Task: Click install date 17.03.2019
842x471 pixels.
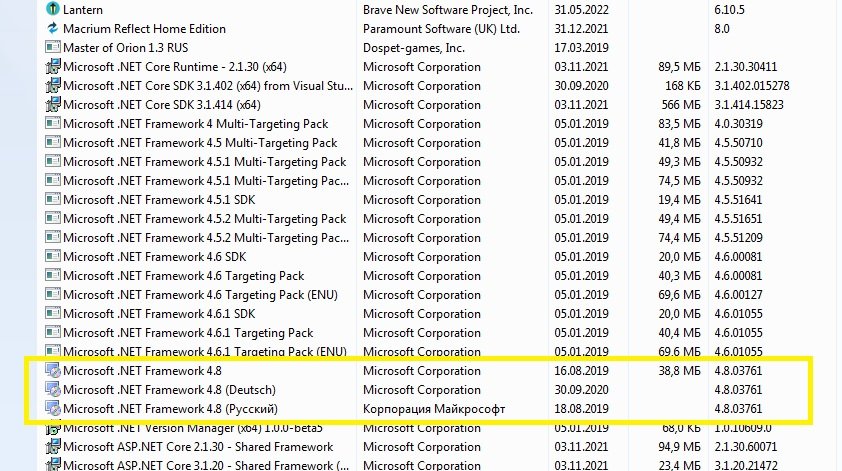Action: pyautogui.click(x=581, y=48)
